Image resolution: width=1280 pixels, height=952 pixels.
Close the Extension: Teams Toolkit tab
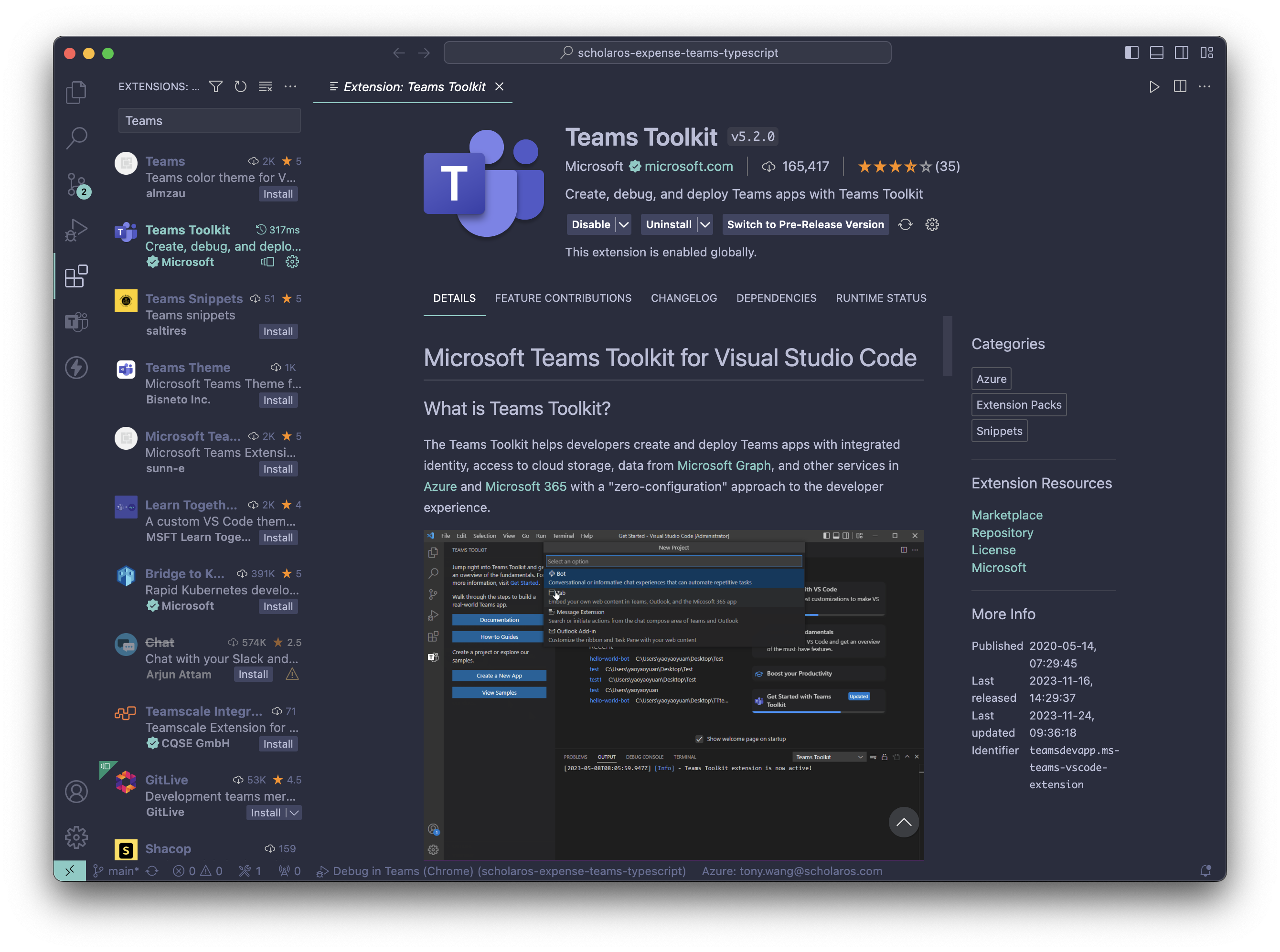click(500, 86)
